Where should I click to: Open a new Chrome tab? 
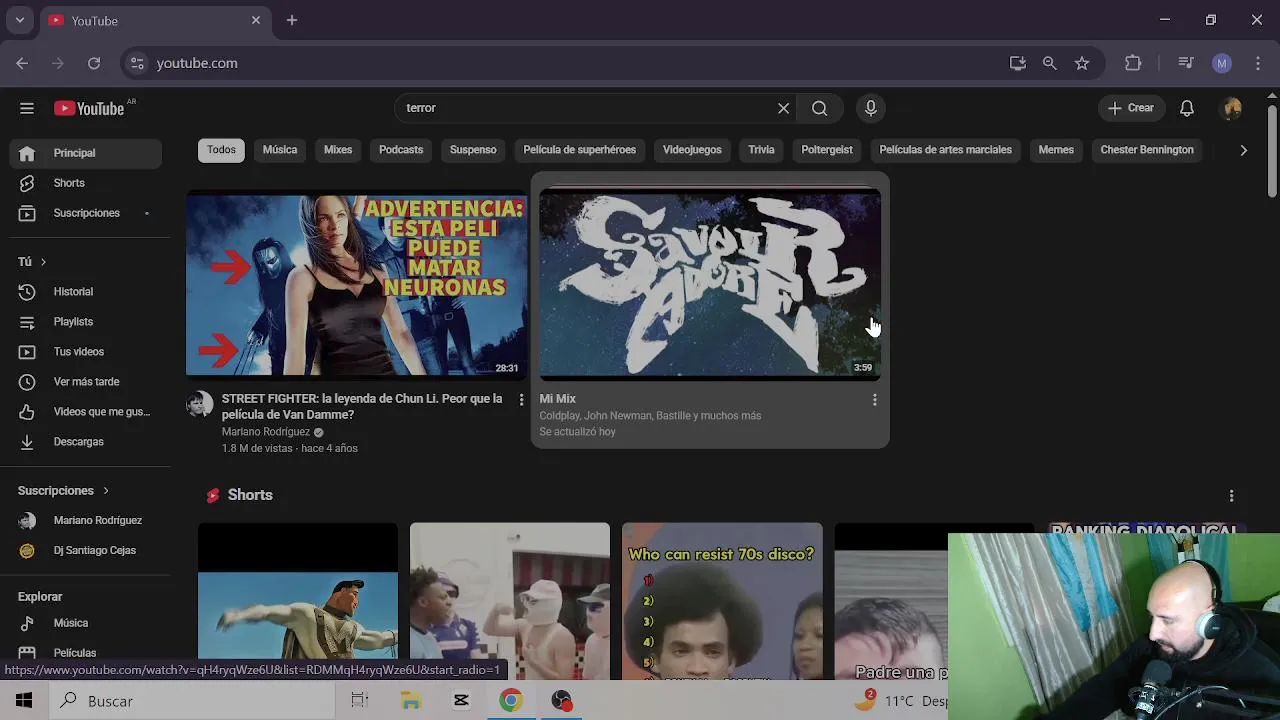(292, 20)
